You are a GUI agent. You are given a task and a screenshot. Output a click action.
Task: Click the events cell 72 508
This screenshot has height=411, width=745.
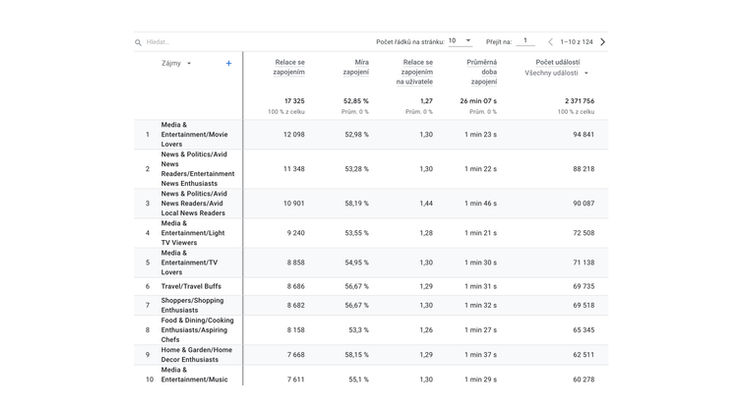click(x=583, y=233)
